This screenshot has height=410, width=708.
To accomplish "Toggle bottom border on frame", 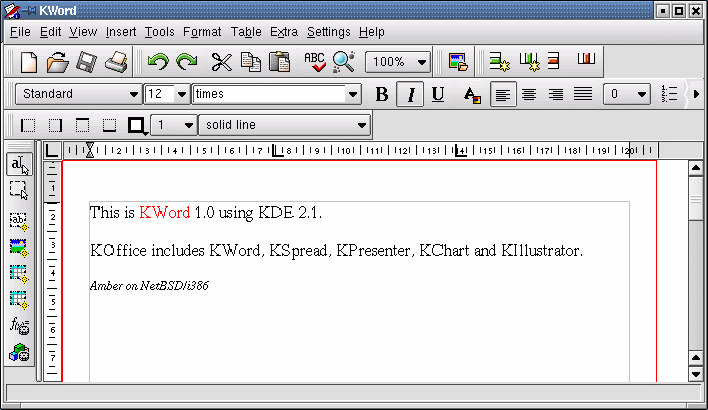I will tap(109, 126).
